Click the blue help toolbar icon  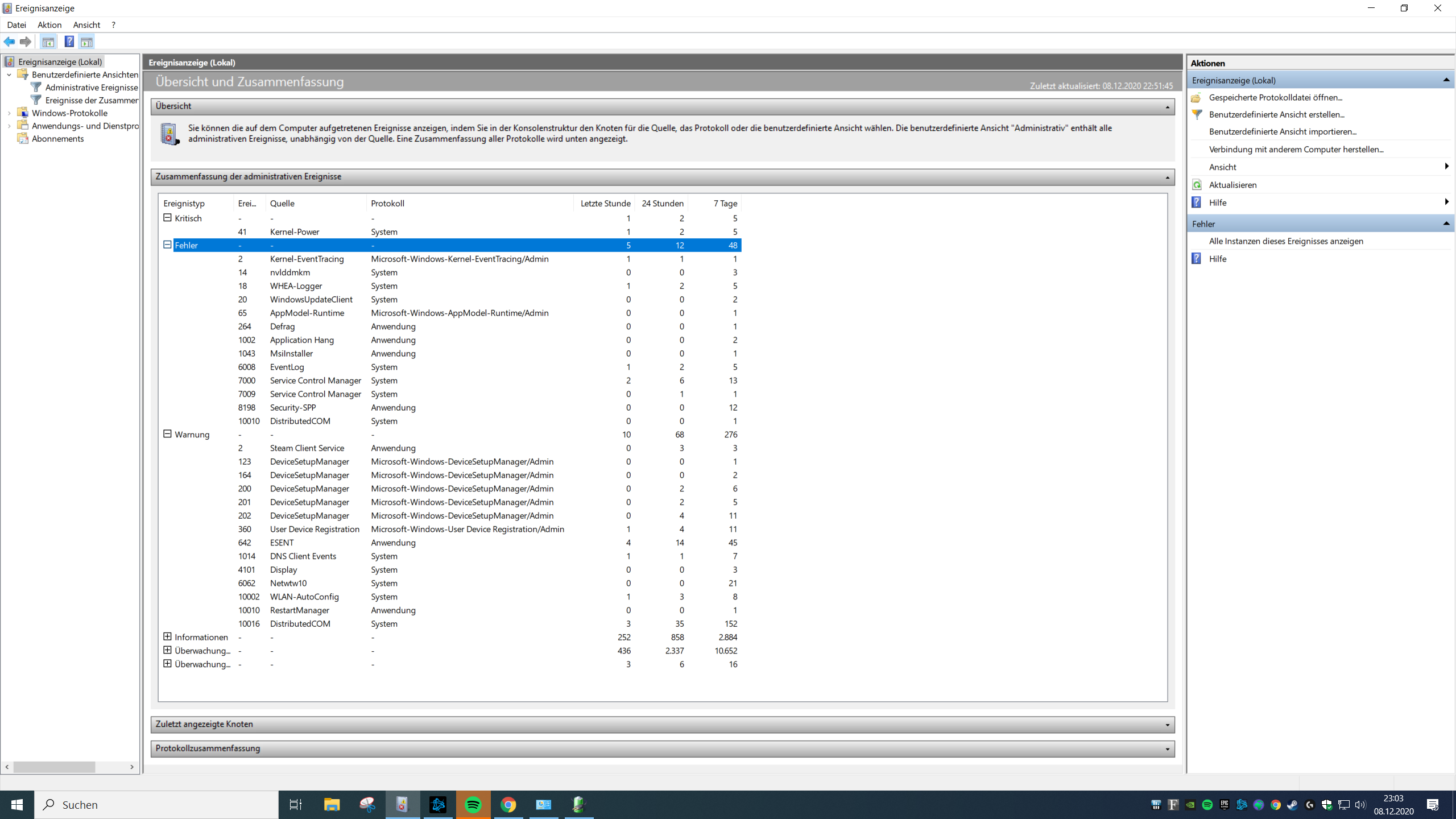pos(69,42)
